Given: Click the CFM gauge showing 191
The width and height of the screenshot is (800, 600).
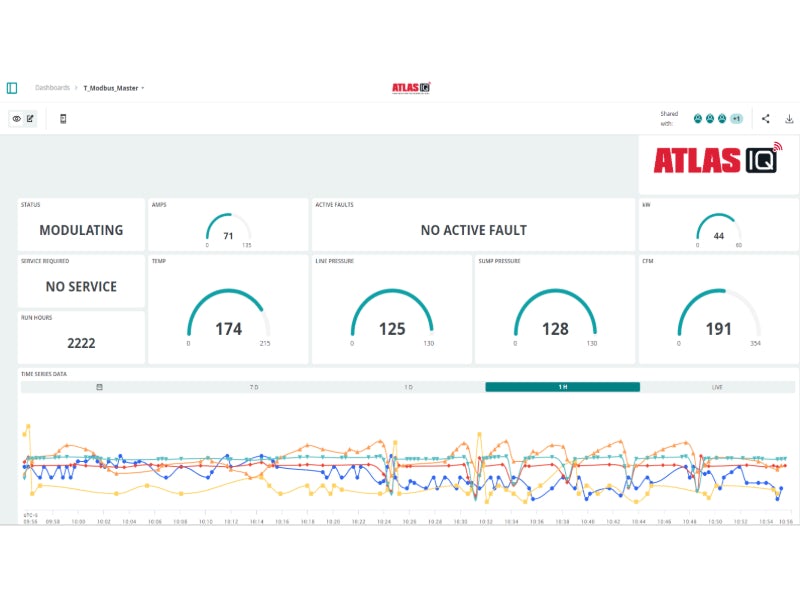Looking at the screenshot, I should 718,317.
